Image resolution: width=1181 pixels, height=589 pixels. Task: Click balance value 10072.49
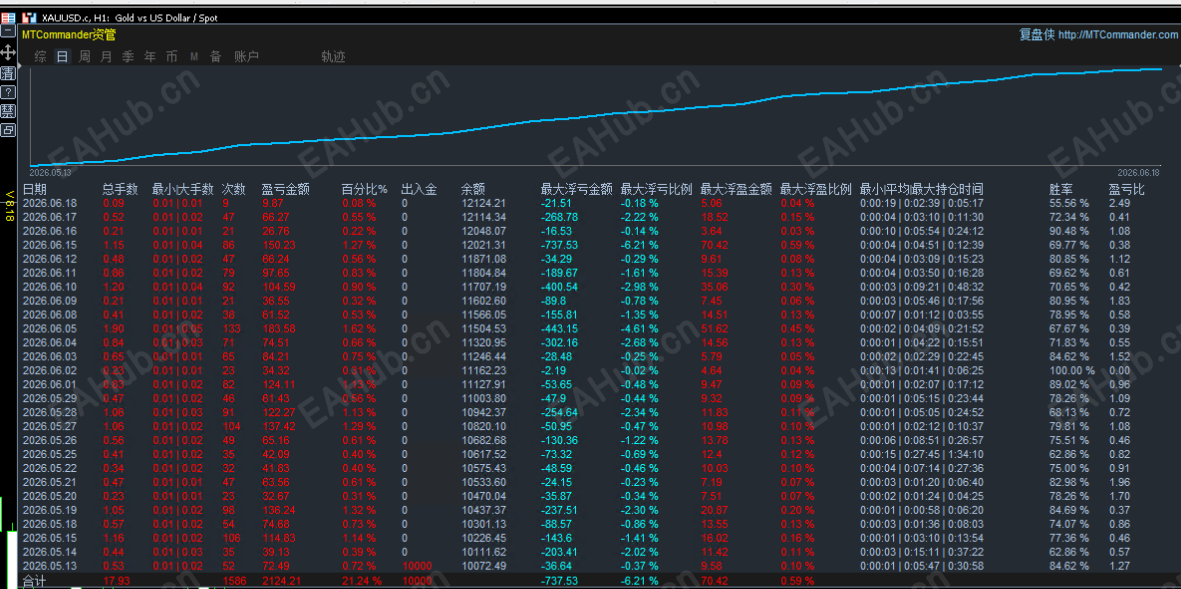coord(484,566)
